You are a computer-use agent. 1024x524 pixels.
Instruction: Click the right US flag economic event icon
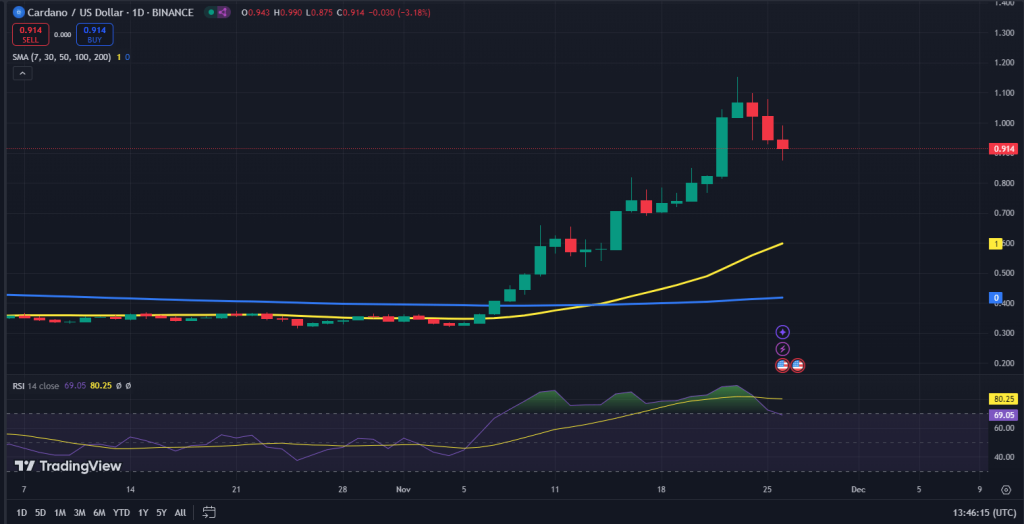pyautogui.click(x=797, y=365)
